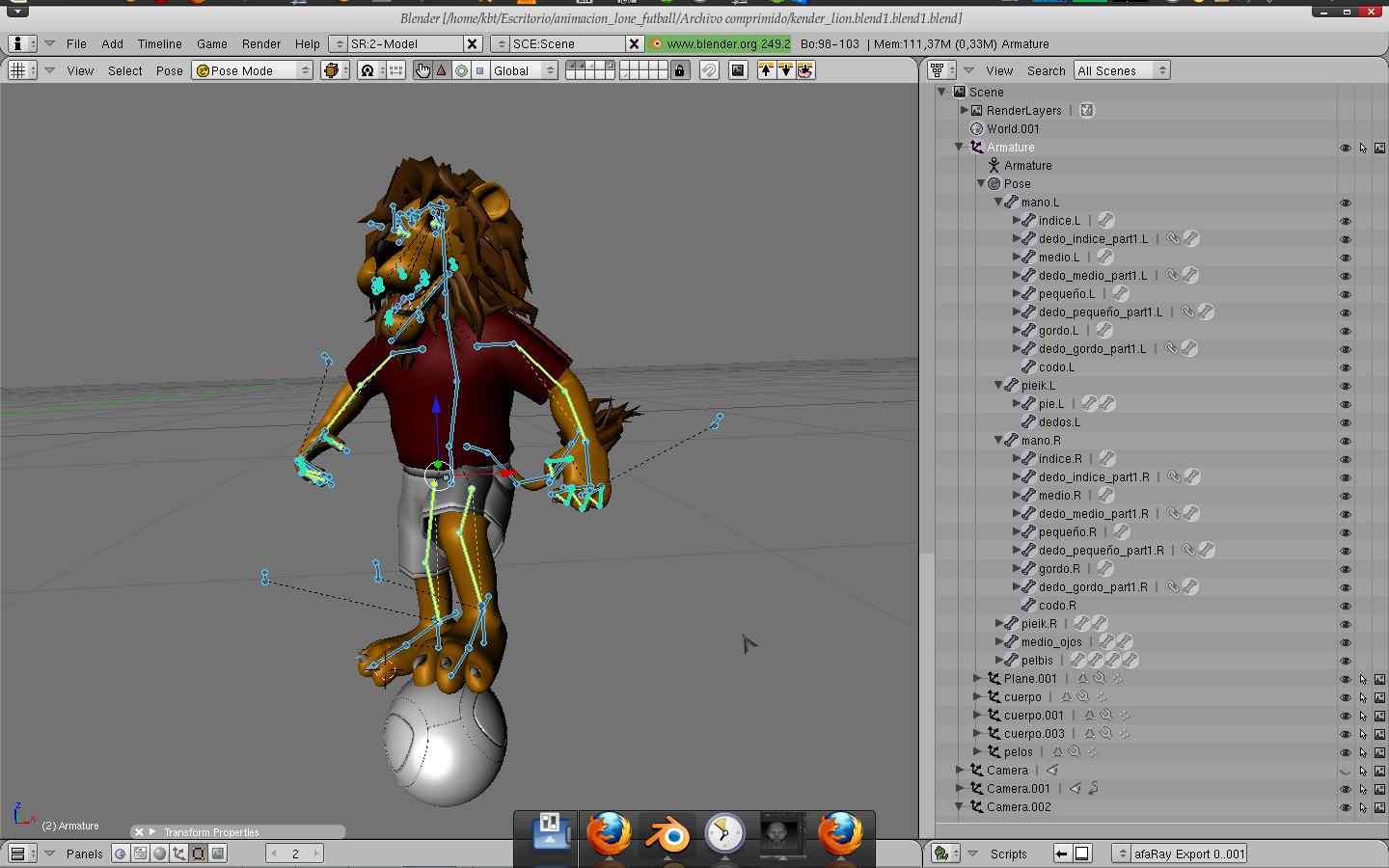Toggle visibility eye for Plane.001
Screen dimensions: 1389x868
(1346, 680)
